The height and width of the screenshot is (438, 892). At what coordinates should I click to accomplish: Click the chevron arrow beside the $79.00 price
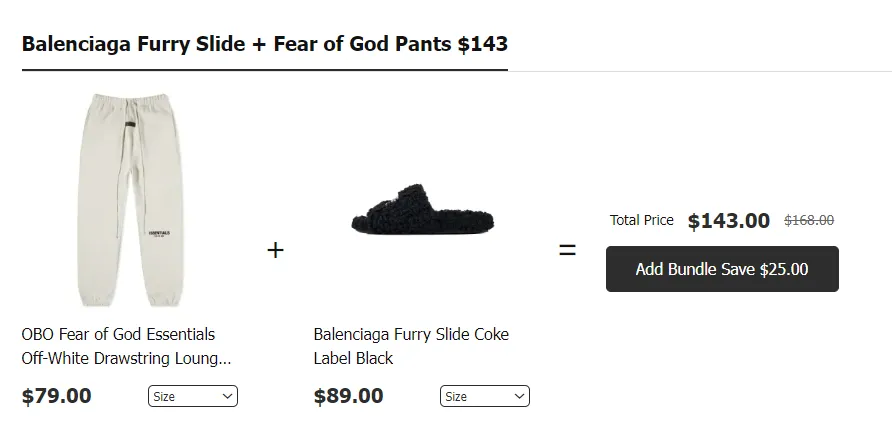point(228,397)
